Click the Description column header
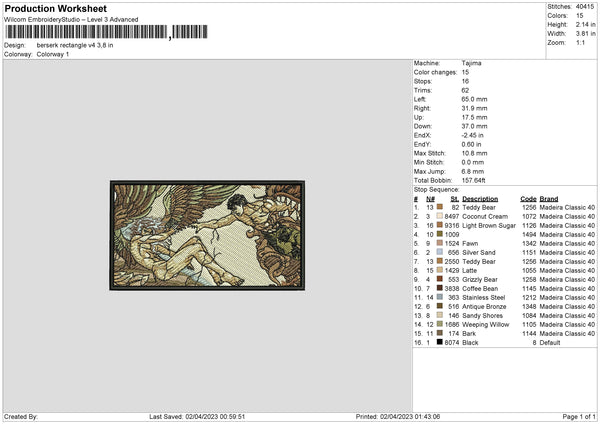The image size is (600, 424). pos(480,199)
